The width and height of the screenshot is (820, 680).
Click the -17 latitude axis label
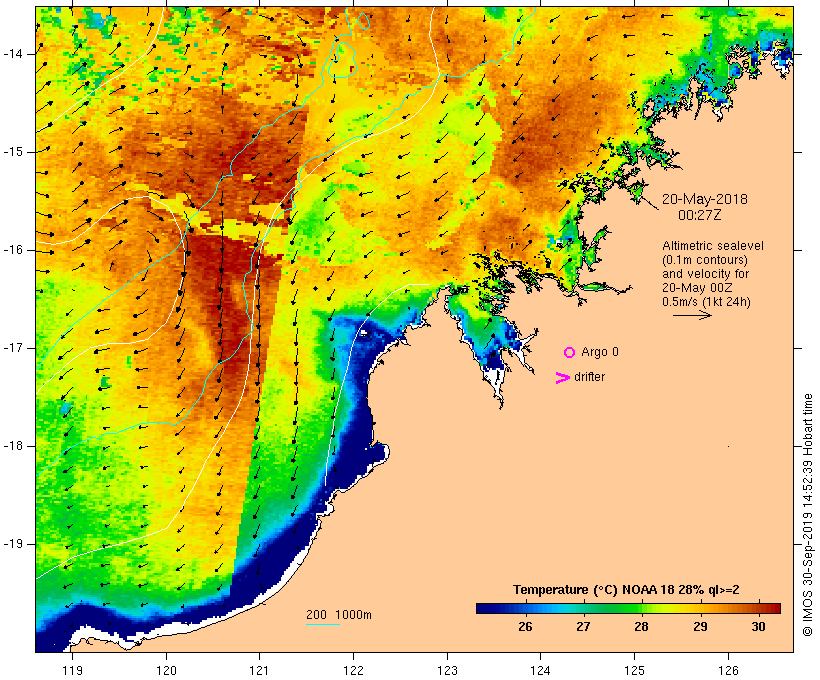click(x=13, y=348)
